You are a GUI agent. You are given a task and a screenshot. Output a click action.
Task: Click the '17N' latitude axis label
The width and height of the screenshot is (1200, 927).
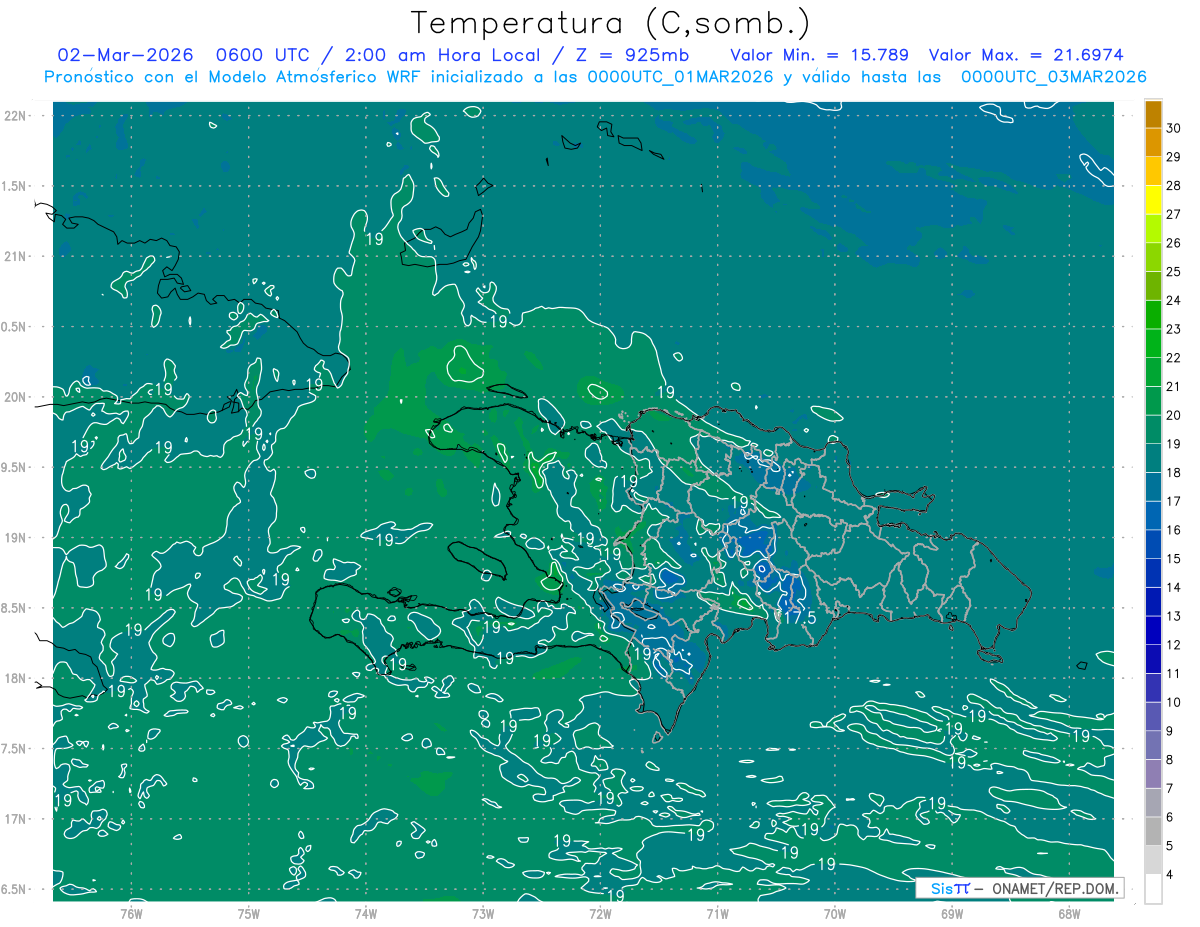pyautogui.click(x=13, y=819)
